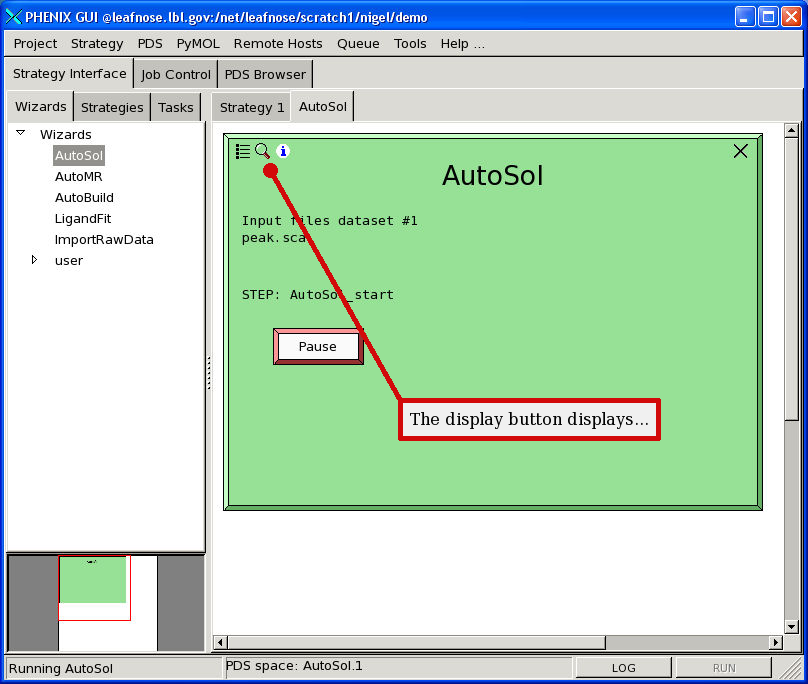
Task: Choose LigandFit in the wizards tree
Action: [82, 218]
